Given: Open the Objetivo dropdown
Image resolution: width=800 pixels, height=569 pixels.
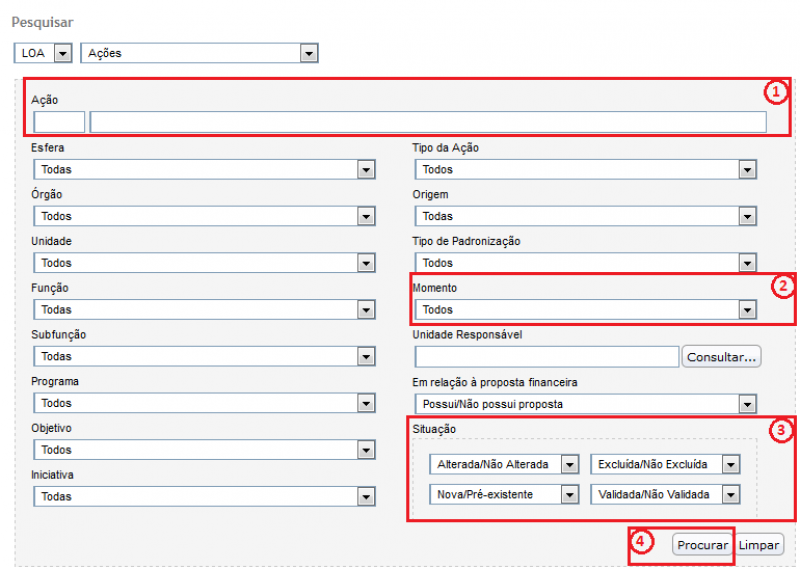Looking at the screenshot, I should pos(204,450).
